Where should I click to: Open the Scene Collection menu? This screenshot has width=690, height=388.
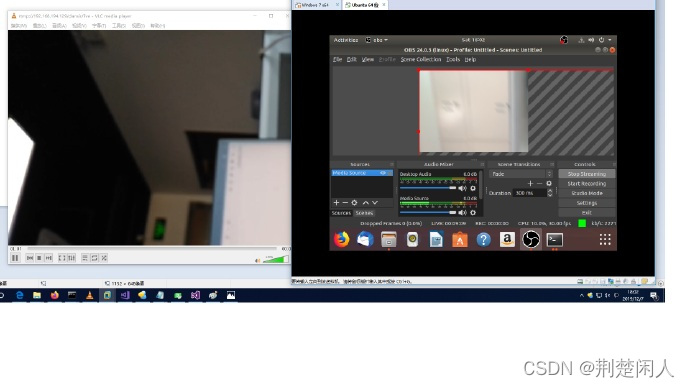click(421, 59)
